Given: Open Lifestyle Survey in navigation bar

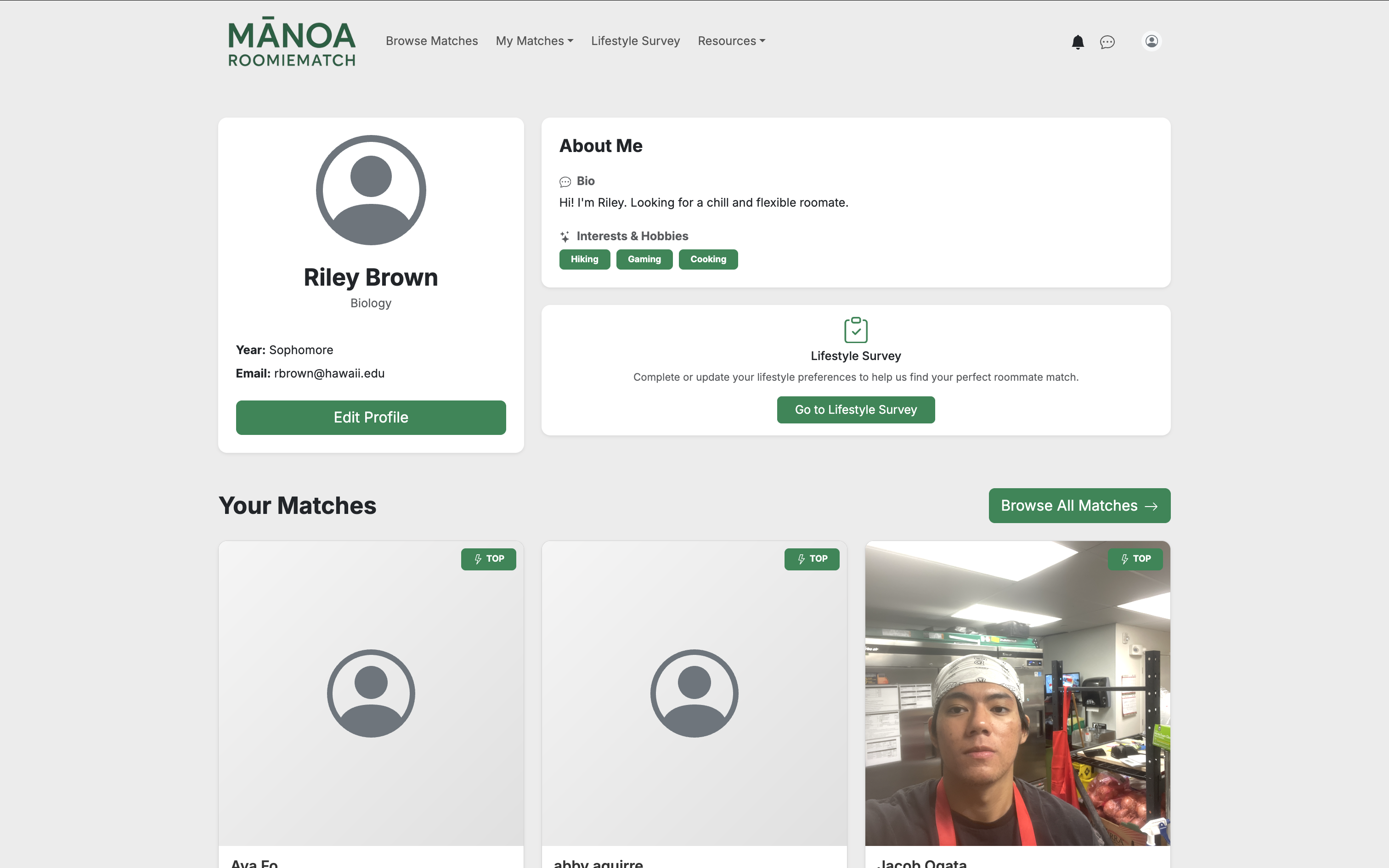Looking at the screenshot, I should (635, 41).
